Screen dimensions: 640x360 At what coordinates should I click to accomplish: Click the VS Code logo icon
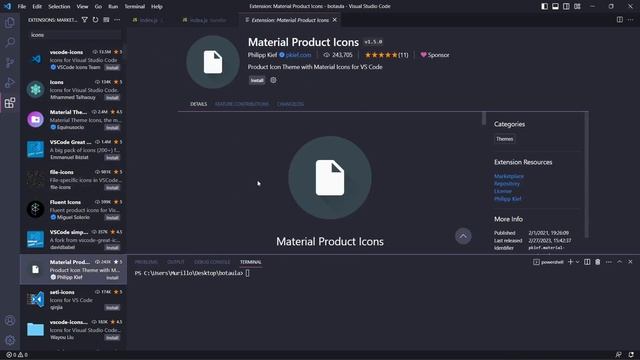click(7, 6)
